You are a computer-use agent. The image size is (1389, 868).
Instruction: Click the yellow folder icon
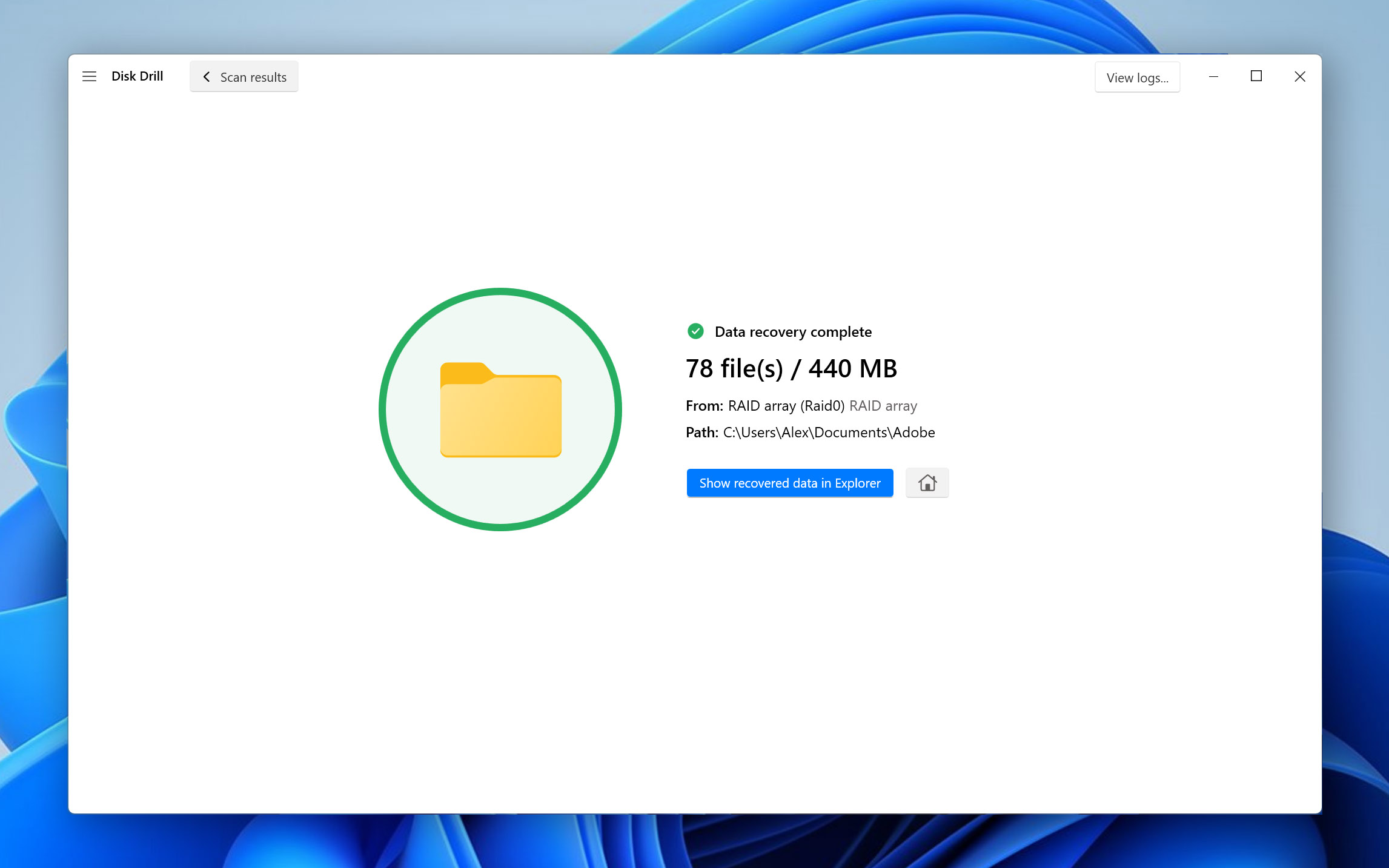tap(500, 410)
